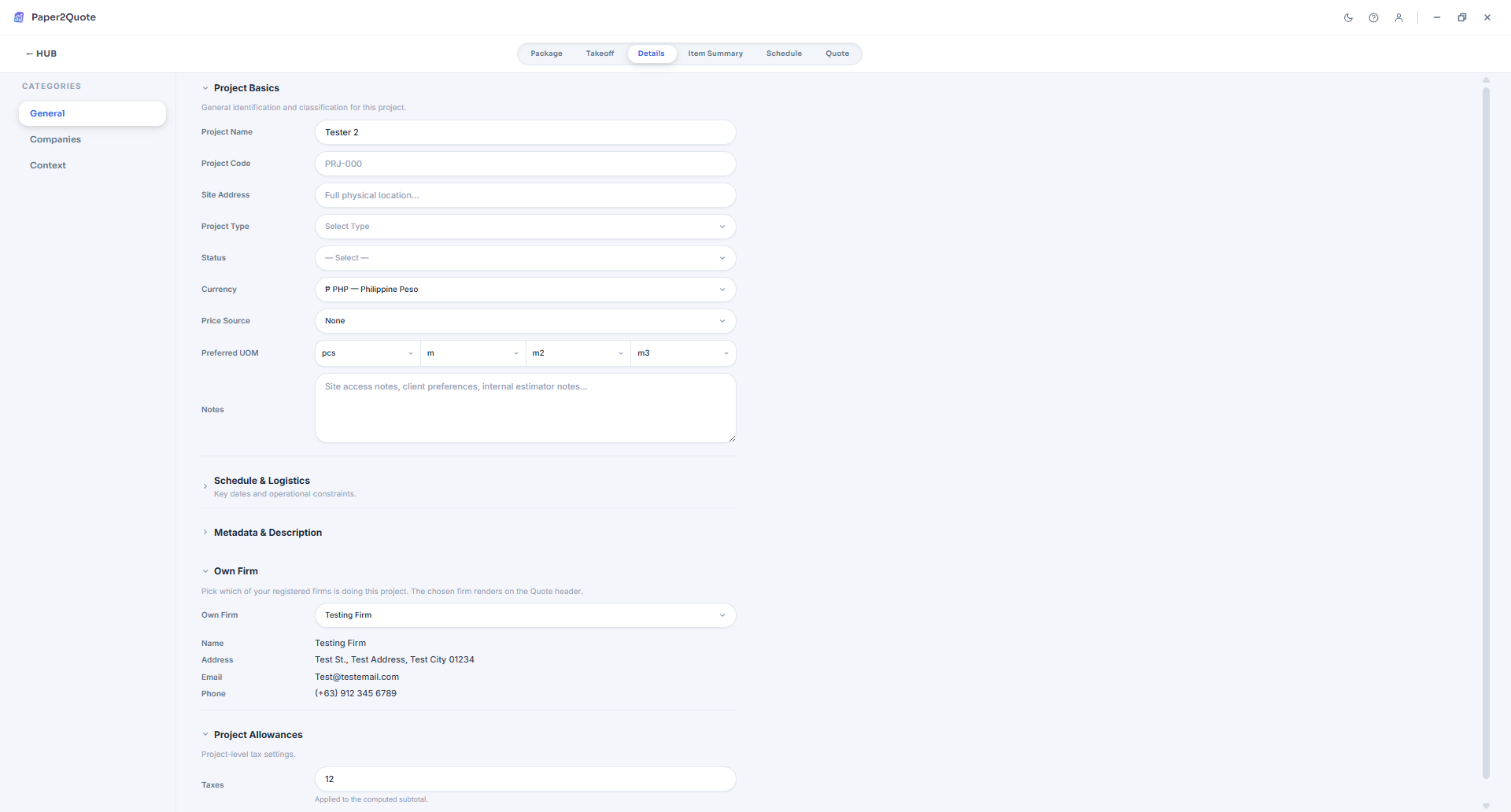Open the Currency dropdown
This screenshot has width=1511, height=812.
[x=526, y=290]
